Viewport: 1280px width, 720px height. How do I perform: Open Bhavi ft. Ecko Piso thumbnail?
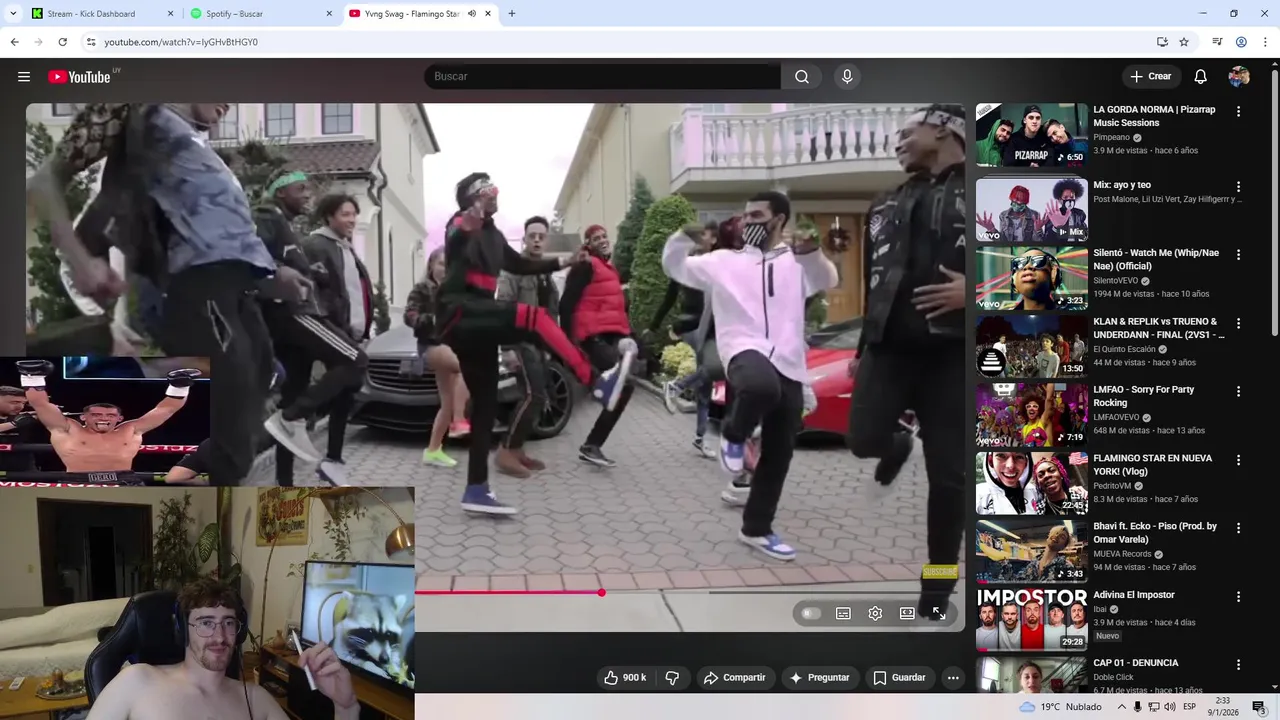(x=1032, y=551)
